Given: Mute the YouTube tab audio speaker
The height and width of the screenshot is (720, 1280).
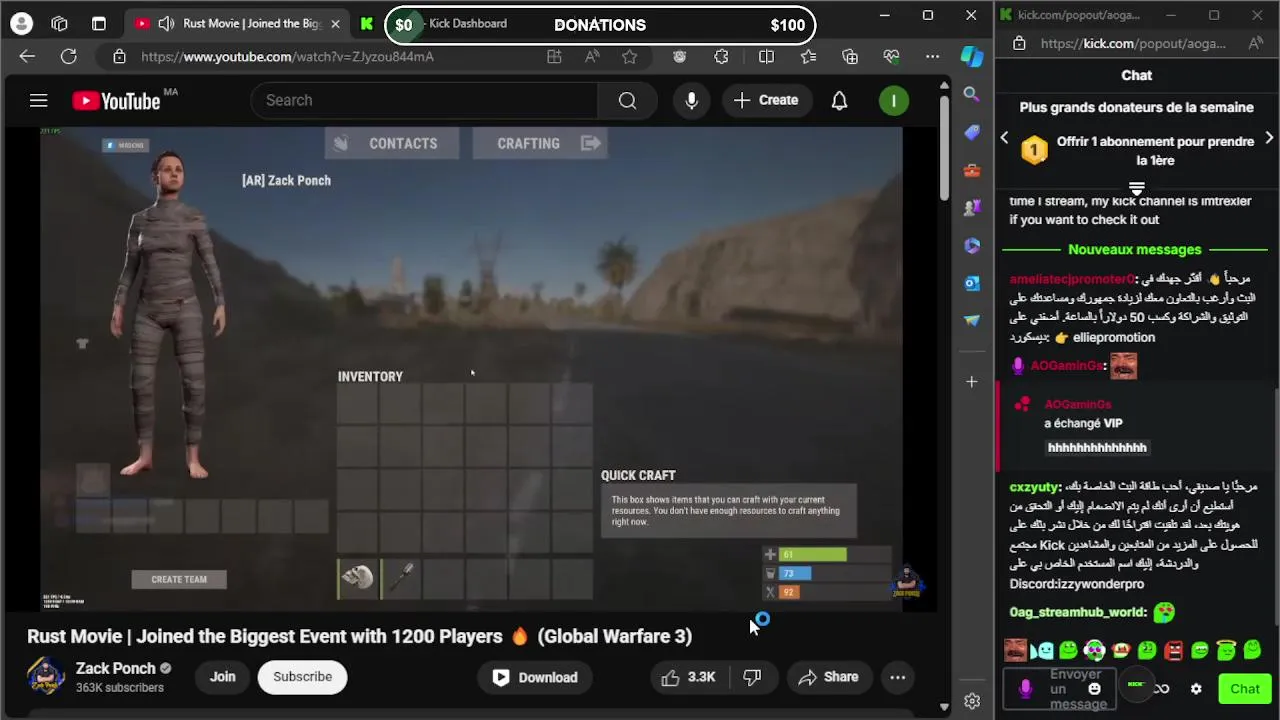Looking at the screenshot, I should click(166, 23).
